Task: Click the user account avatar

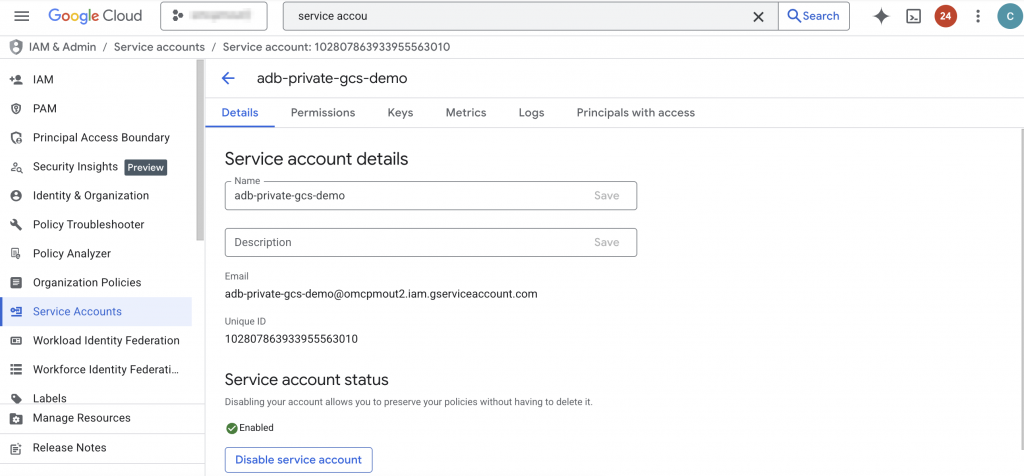Action: 1009,16
